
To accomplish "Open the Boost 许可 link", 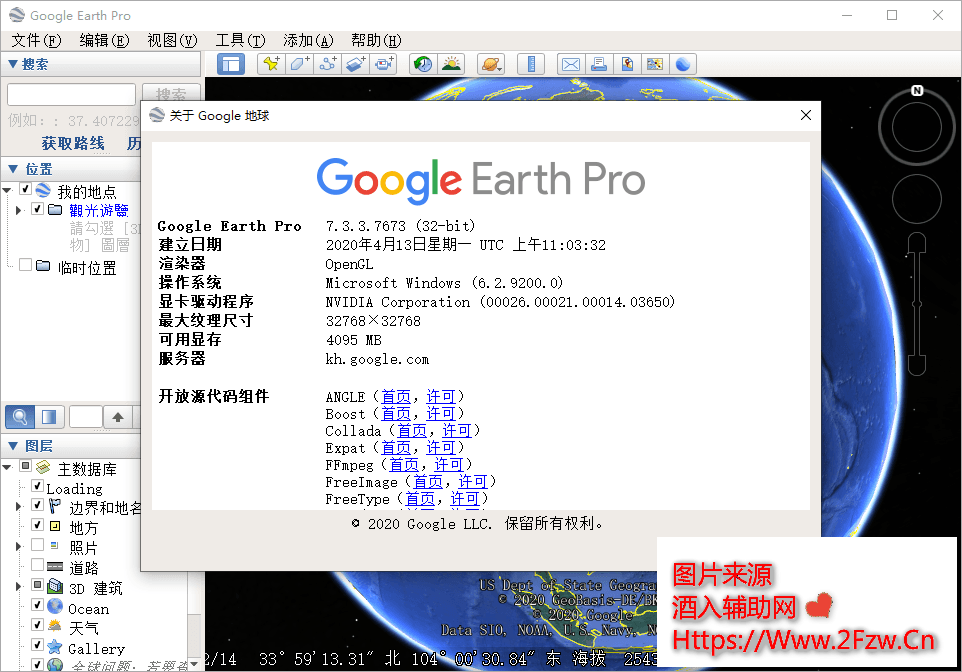I will tap(441, 414).
